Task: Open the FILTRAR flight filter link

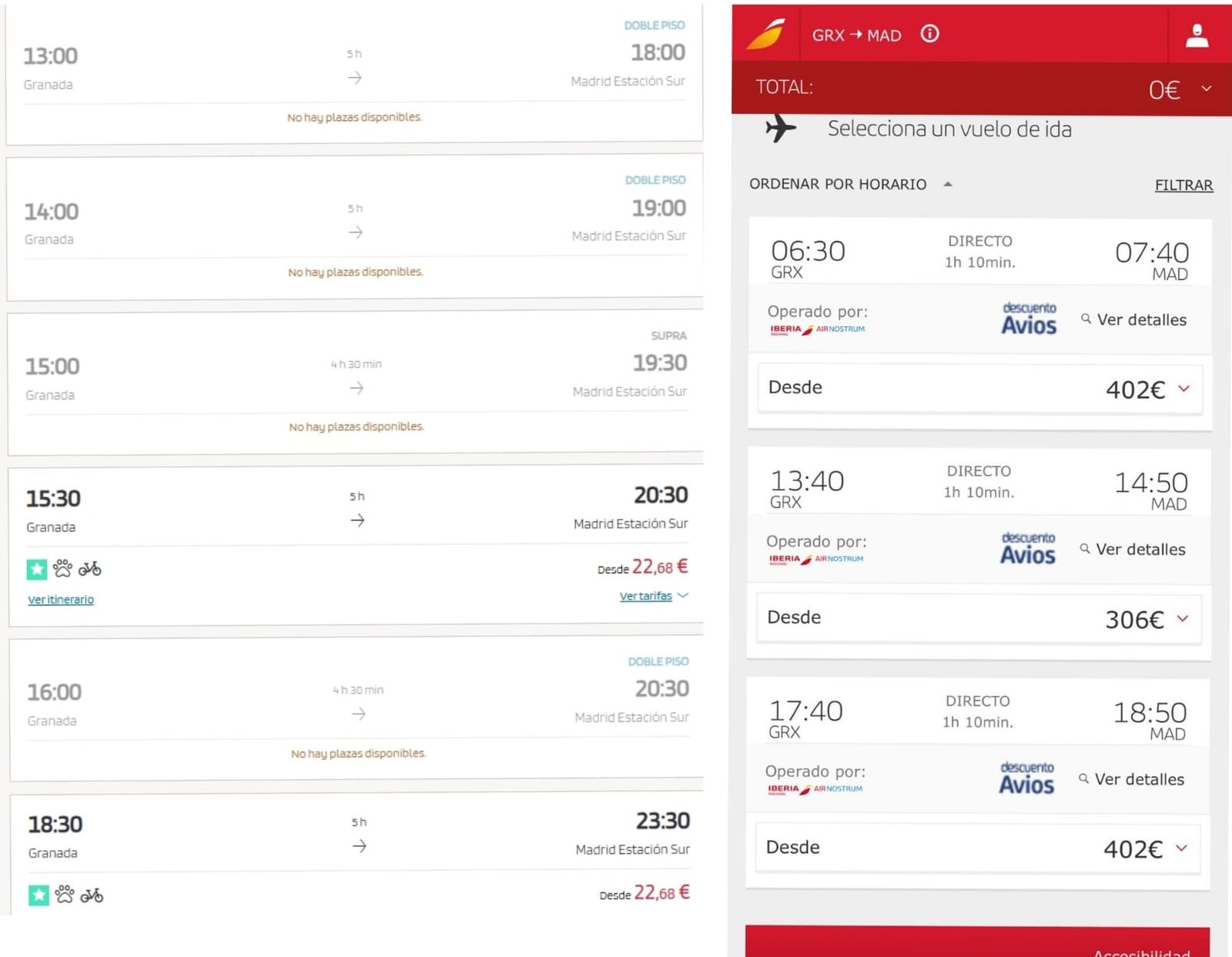Action: [1183, 185]
